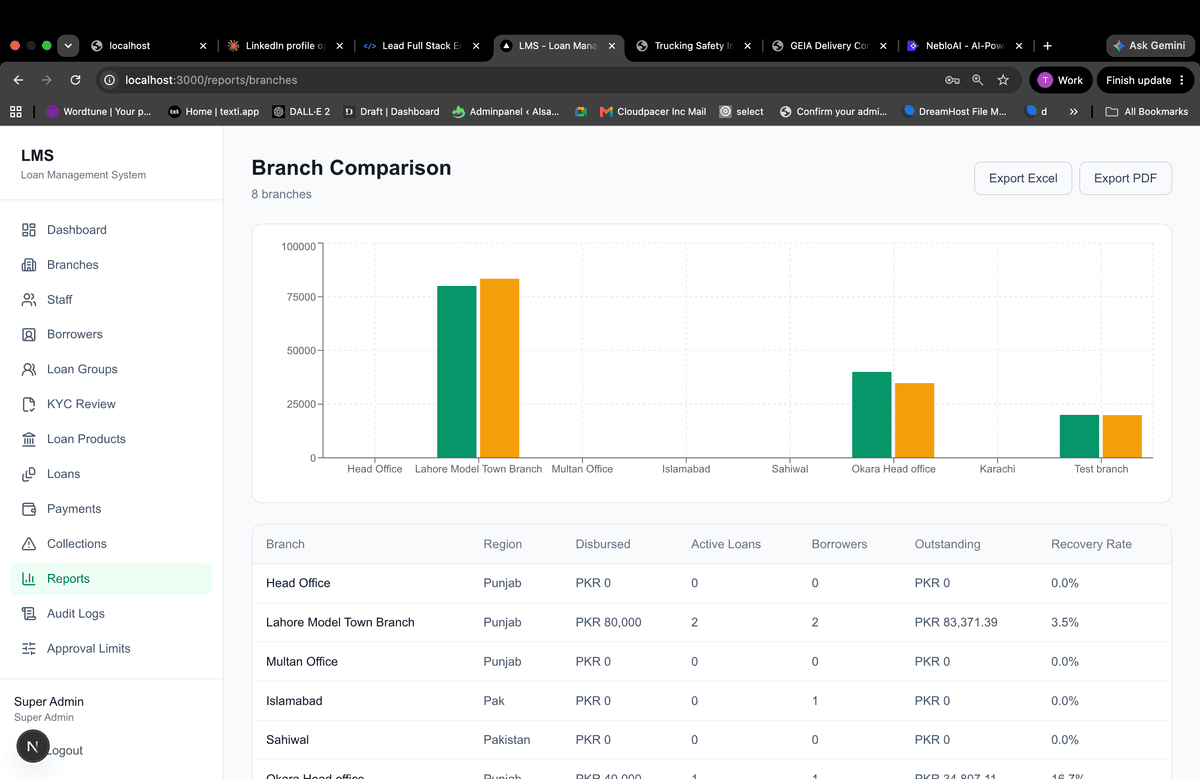Click the Audit Logs scroll icon
This screenshot has width=1200, height=779.
pos(29,614)
